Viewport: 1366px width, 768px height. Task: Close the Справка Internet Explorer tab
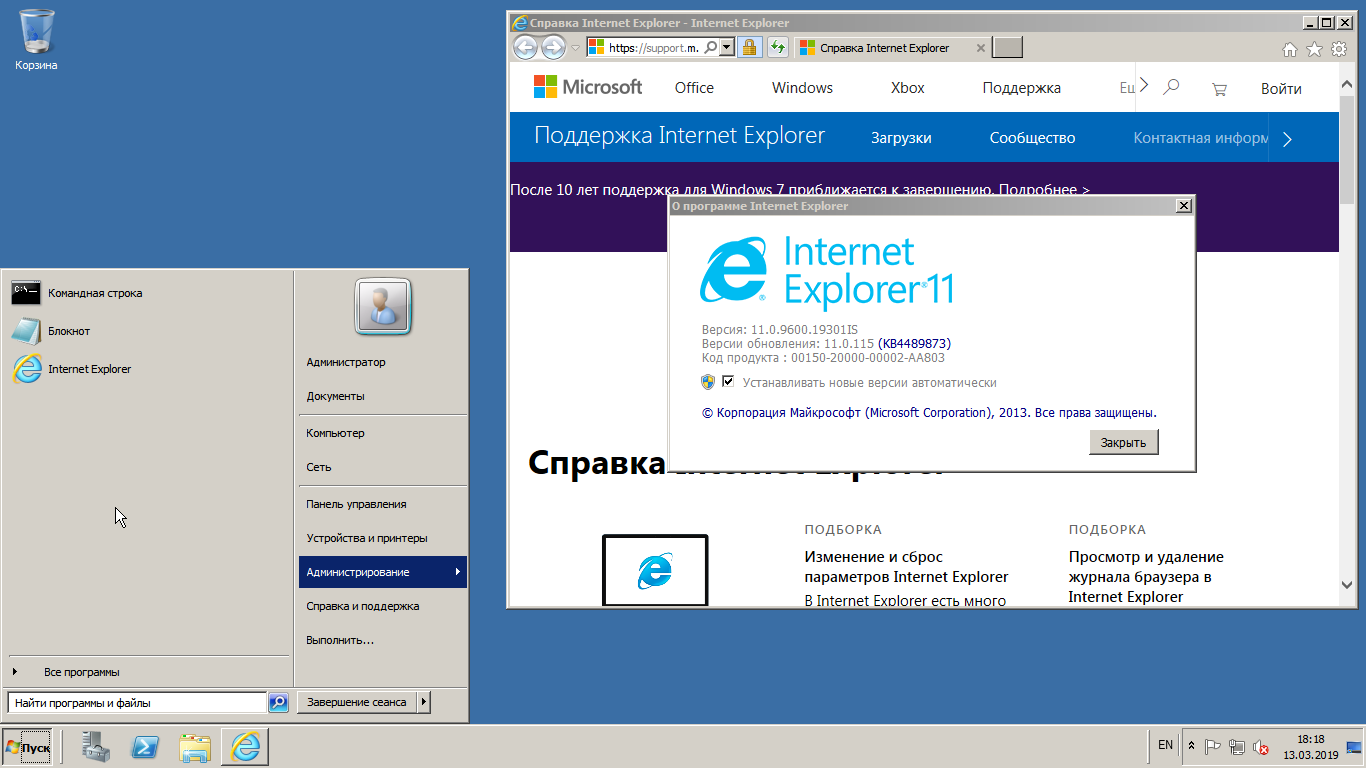click(x=980, y=48)
